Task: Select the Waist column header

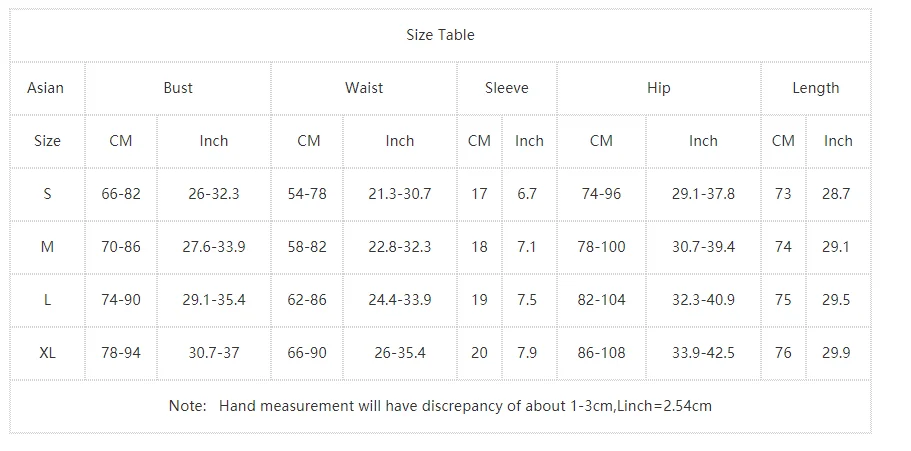Action: [364, 88]
